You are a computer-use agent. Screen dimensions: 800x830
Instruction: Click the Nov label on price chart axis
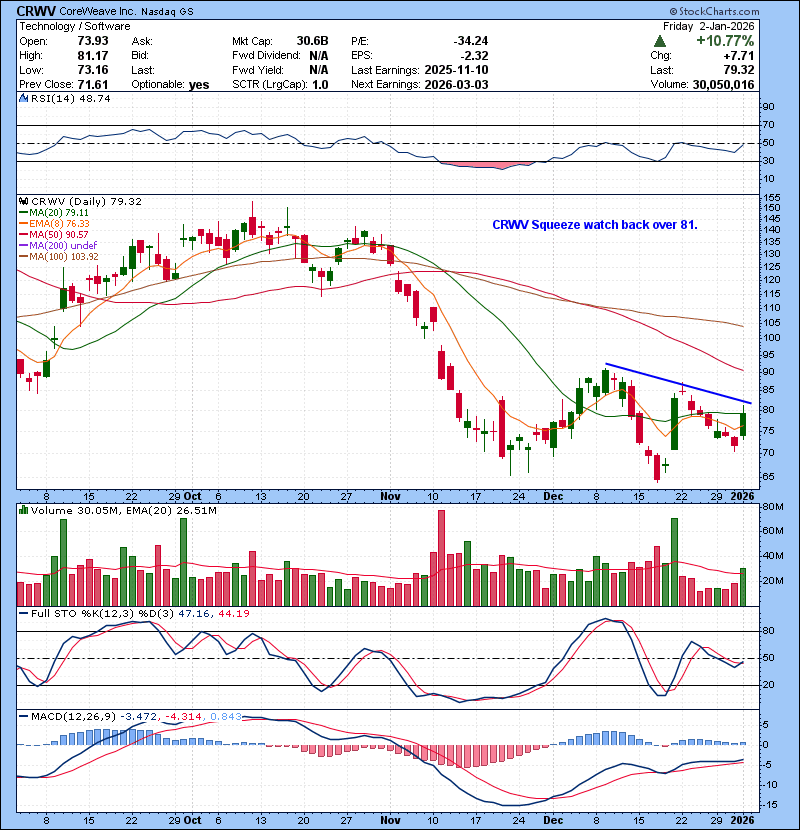[390, 497]
